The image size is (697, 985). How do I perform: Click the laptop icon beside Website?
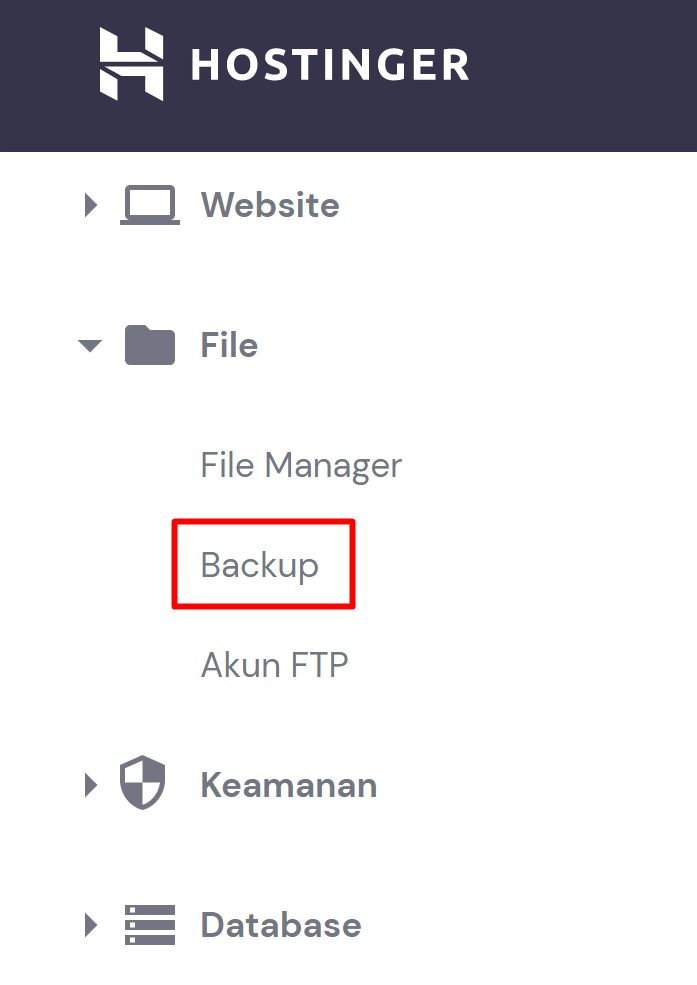(x=150, y=205)
